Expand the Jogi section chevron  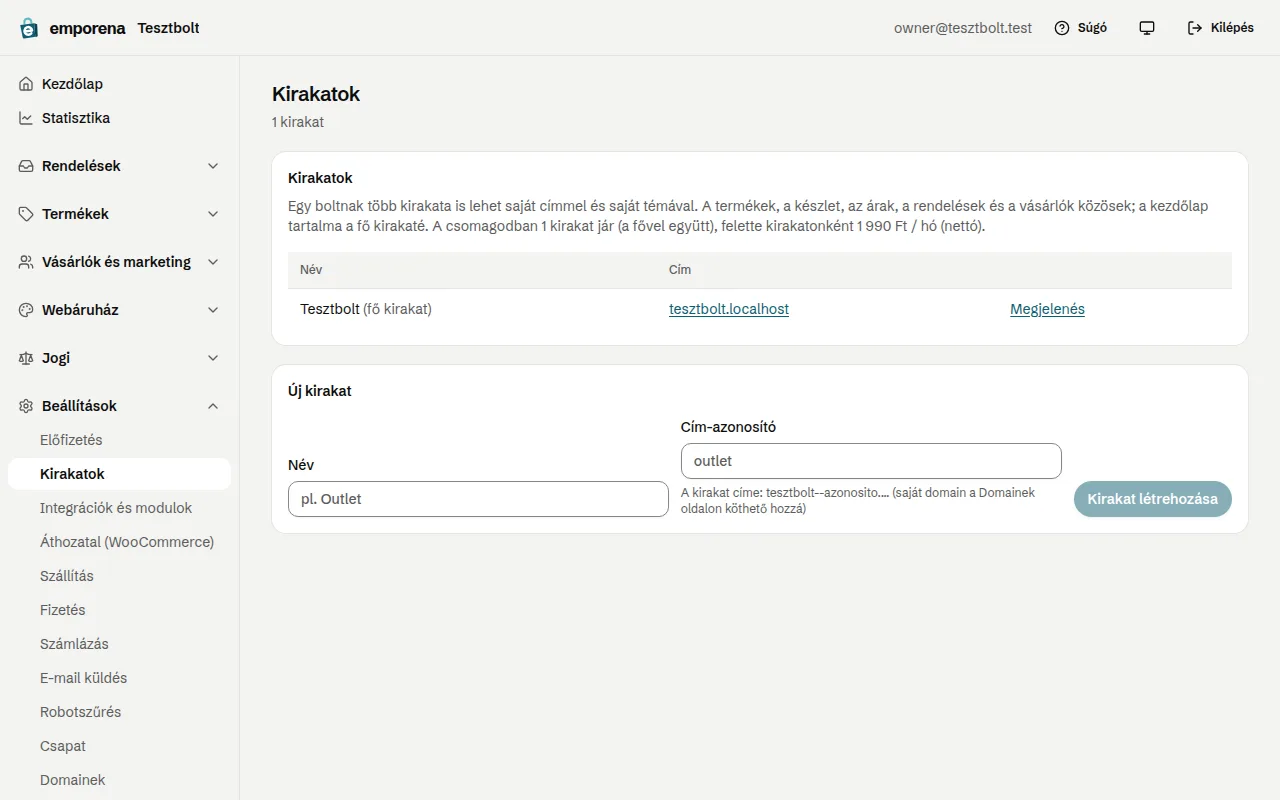213,358
